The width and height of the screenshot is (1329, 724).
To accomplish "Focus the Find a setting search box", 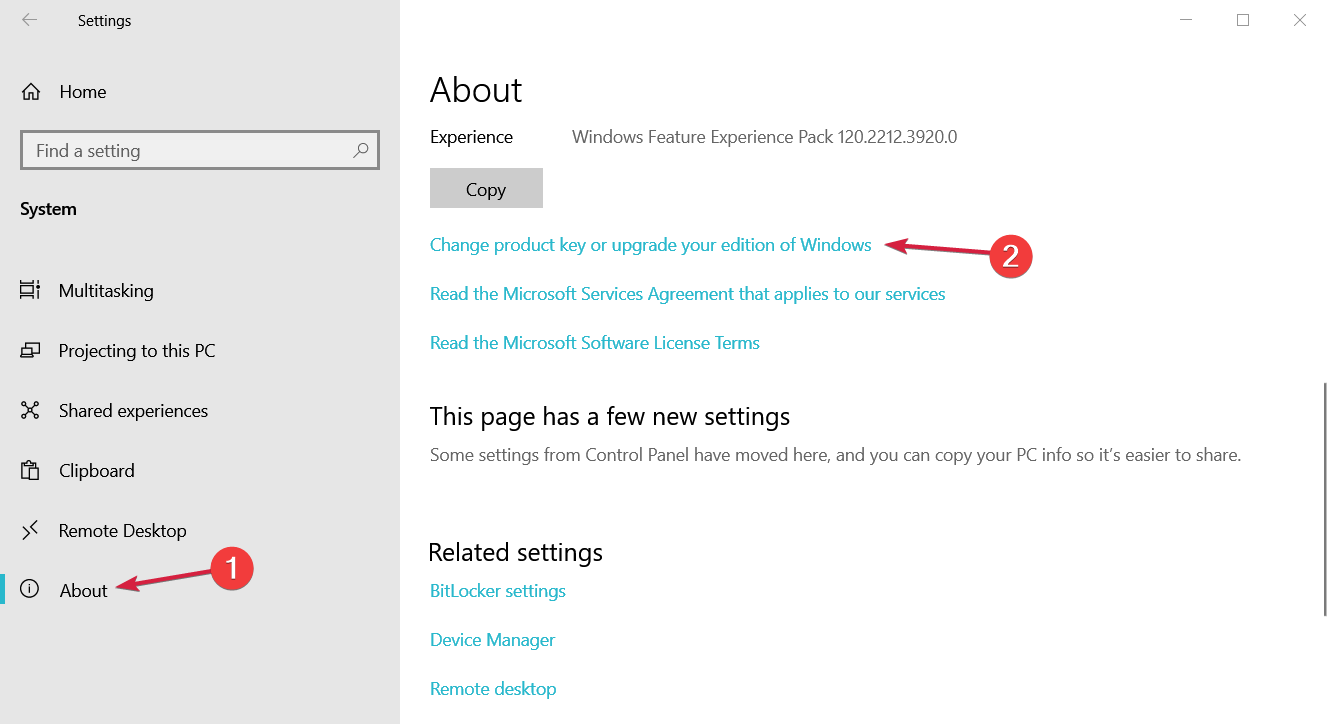I will pyautogui.click(x=200, y=150).
